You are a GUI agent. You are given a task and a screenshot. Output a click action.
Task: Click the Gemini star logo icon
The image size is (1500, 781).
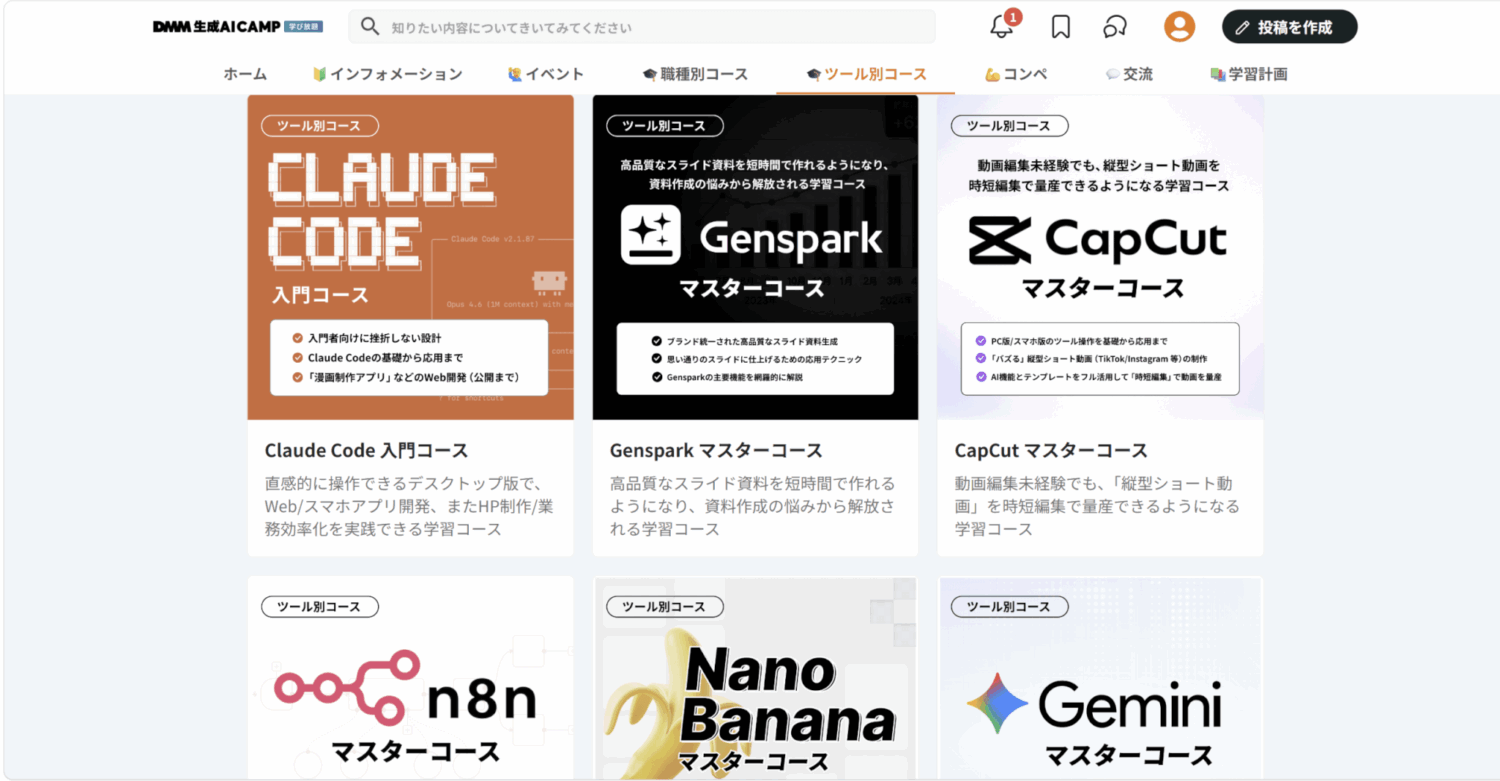(x=997, y=703)
